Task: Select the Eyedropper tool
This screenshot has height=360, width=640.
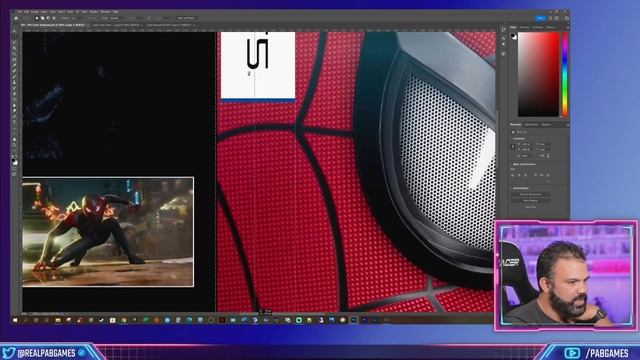Action: tap(15, 65)
